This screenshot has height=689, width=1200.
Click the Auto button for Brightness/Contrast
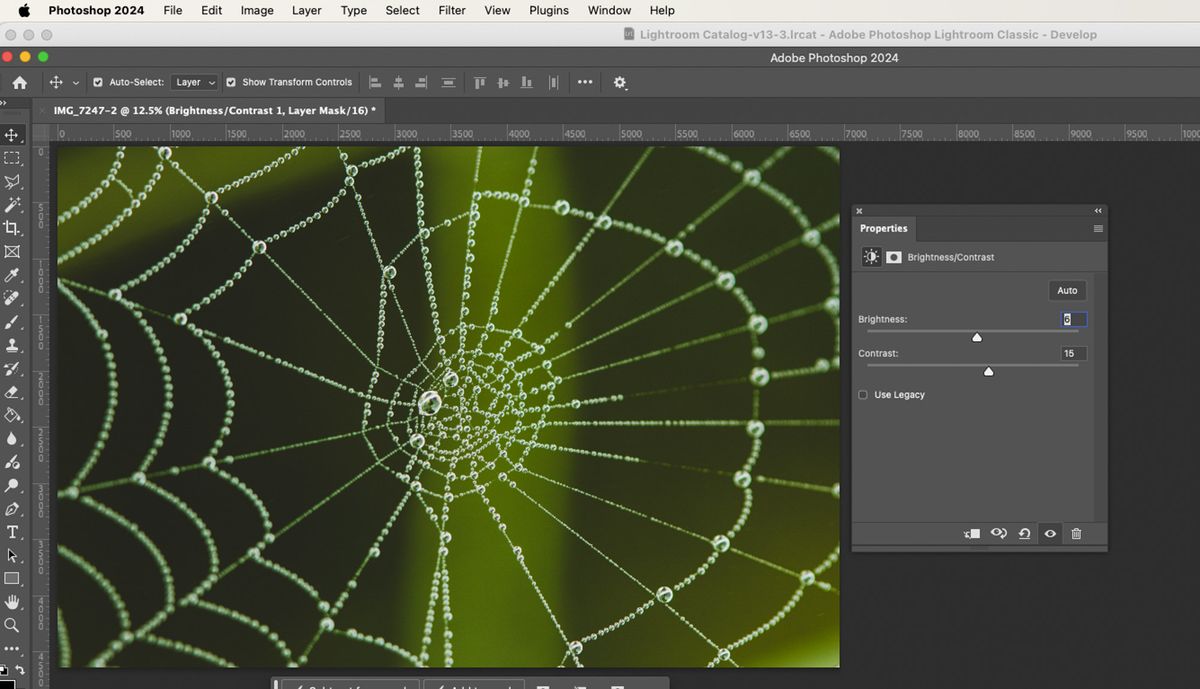(1066, 290)
